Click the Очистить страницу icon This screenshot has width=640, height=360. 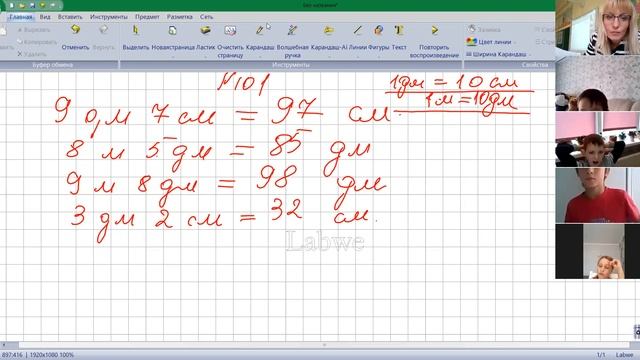(x=230, y=30)
